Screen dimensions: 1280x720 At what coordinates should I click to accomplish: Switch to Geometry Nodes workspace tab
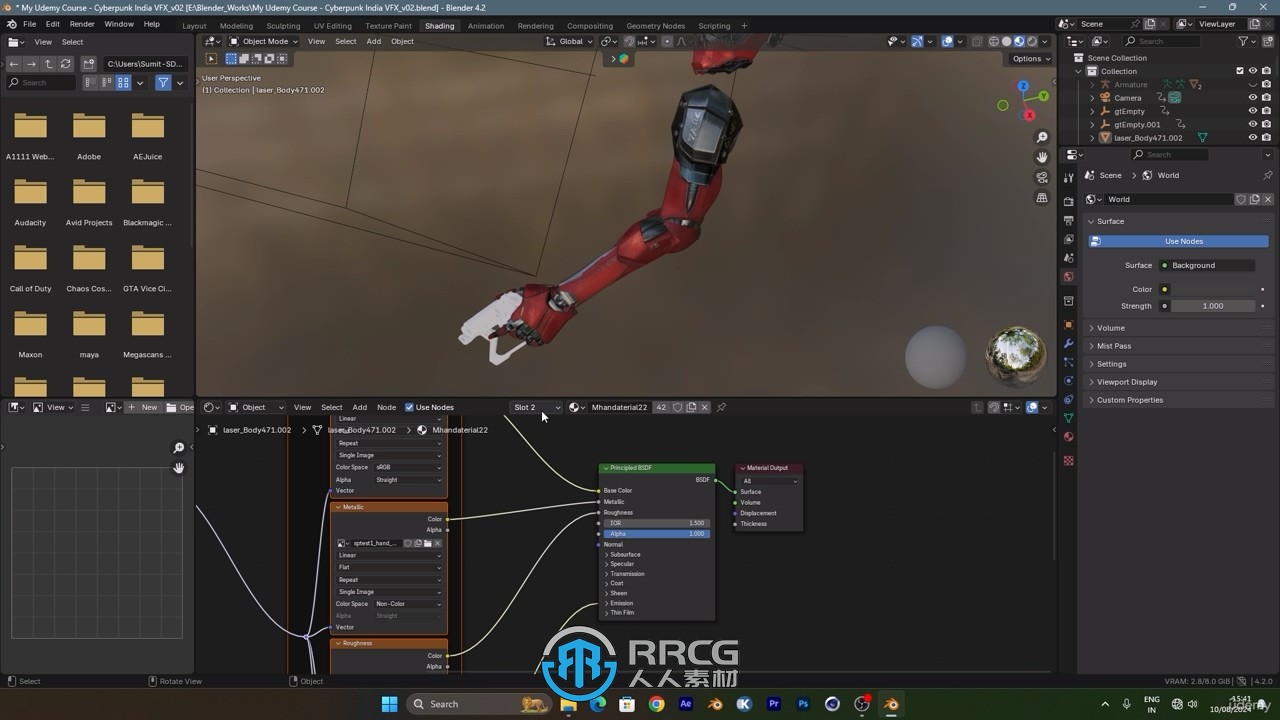pyautogui.click(x=655, y=26)
